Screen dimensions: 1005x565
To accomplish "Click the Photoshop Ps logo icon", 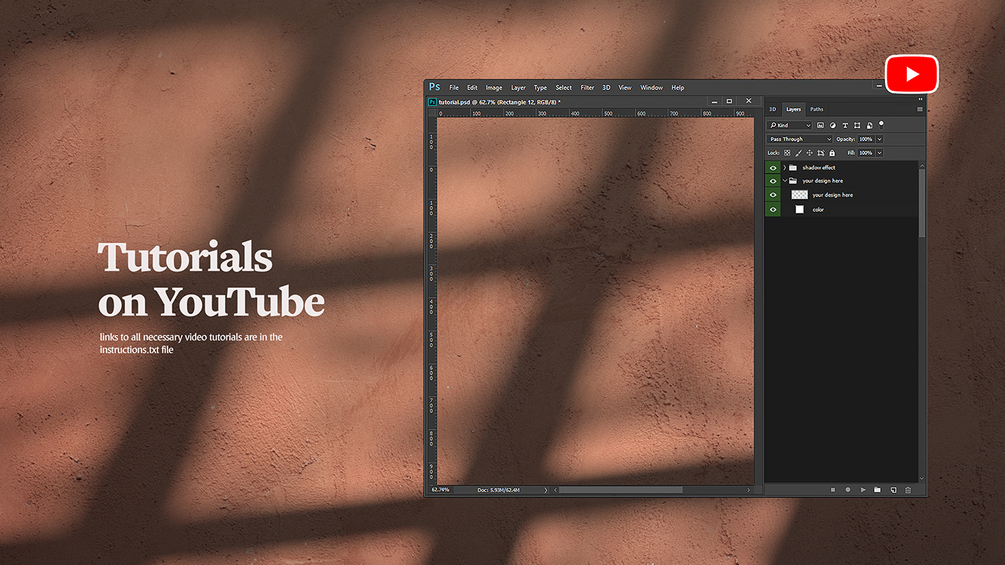I will [x=435, y=87].
